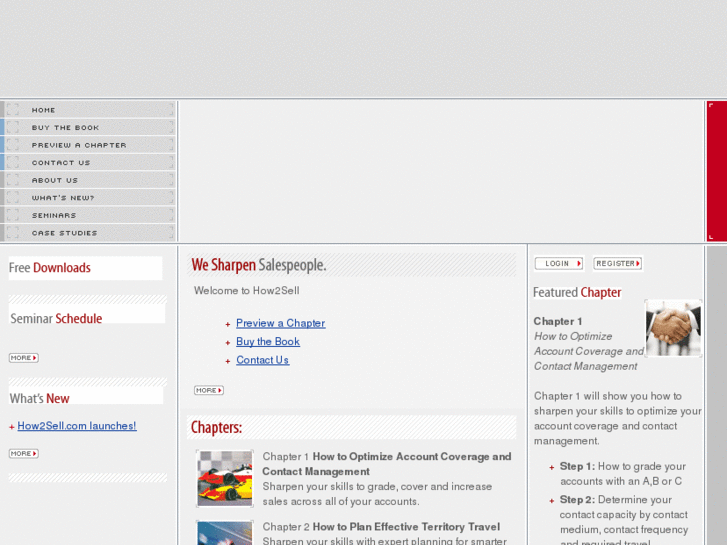Click the Featured Chapter heading
Screen dimensions: 727x545
tap(577, 292)
